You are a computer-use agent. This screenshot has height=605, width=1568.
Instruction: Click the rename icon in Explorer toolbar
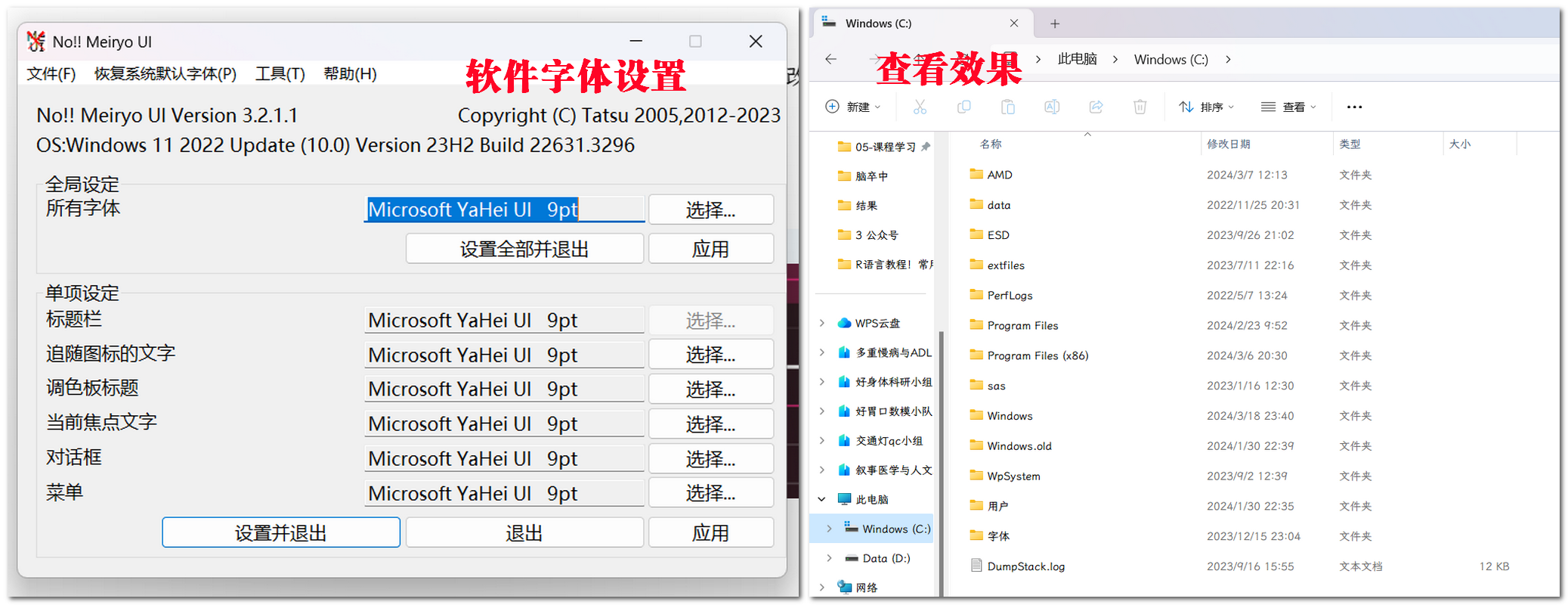point(1052,107)
